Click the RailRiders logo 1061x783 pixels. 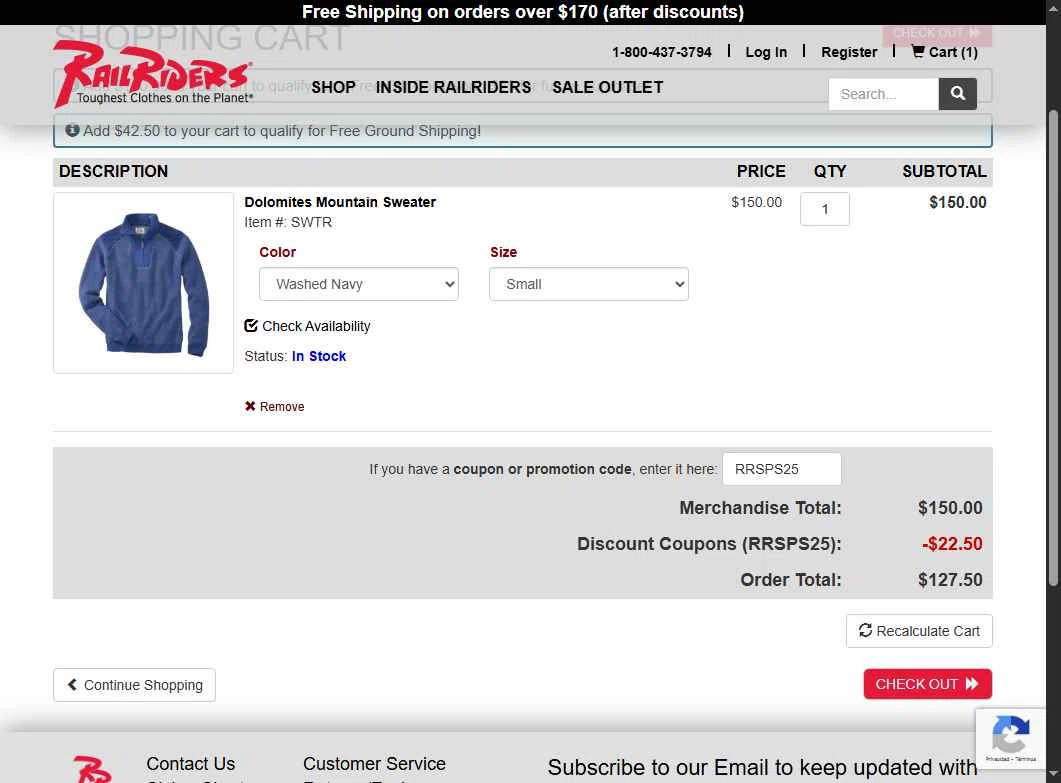coord(153,74)
